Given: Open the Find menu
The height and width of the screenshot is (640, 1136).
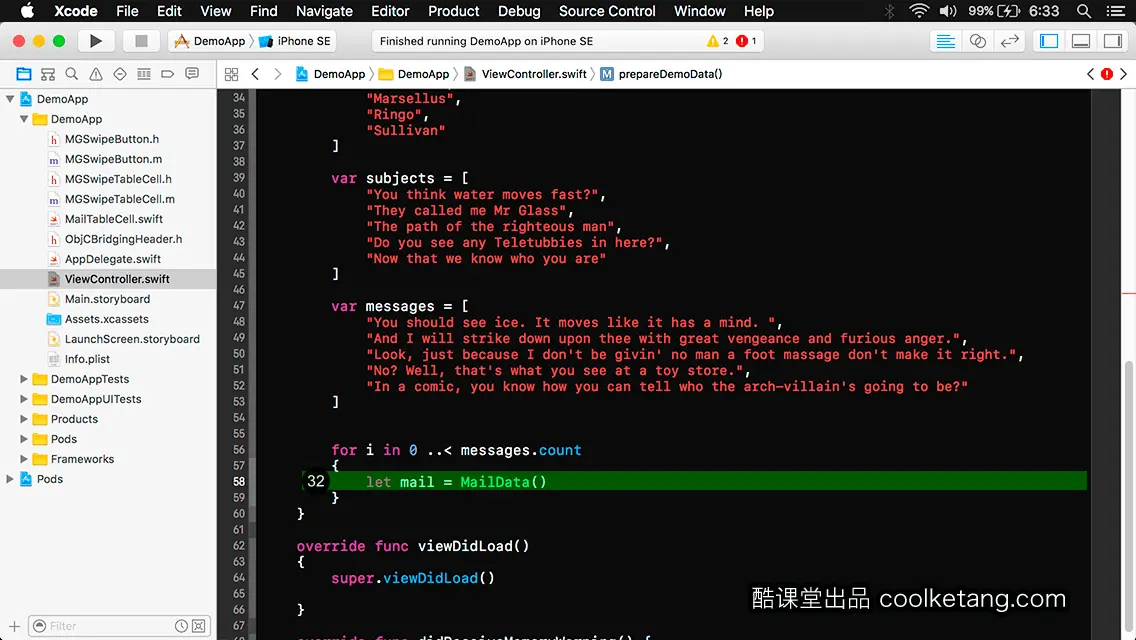Looking at the screenshot, I should 264,11.
